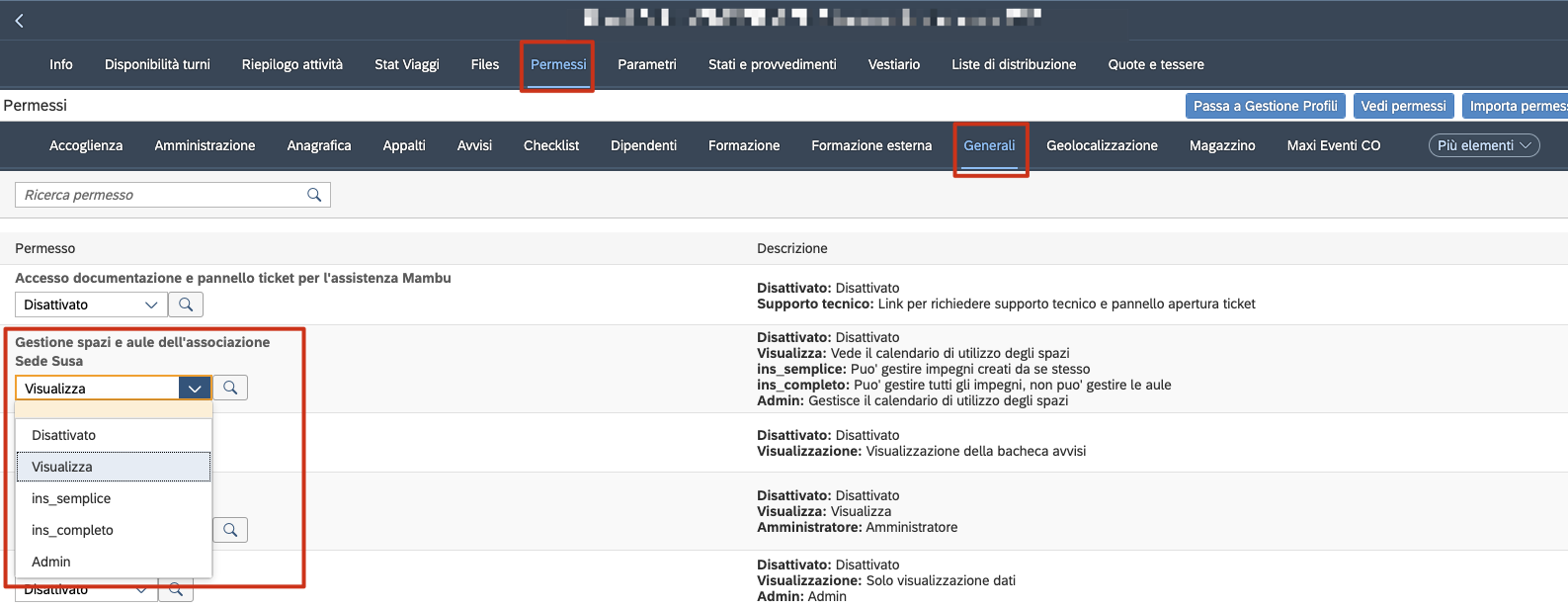Click the search icon beside the Mambu Disattivato dropdown
This screenshot has height=609, width=1568.
[186, 304]
